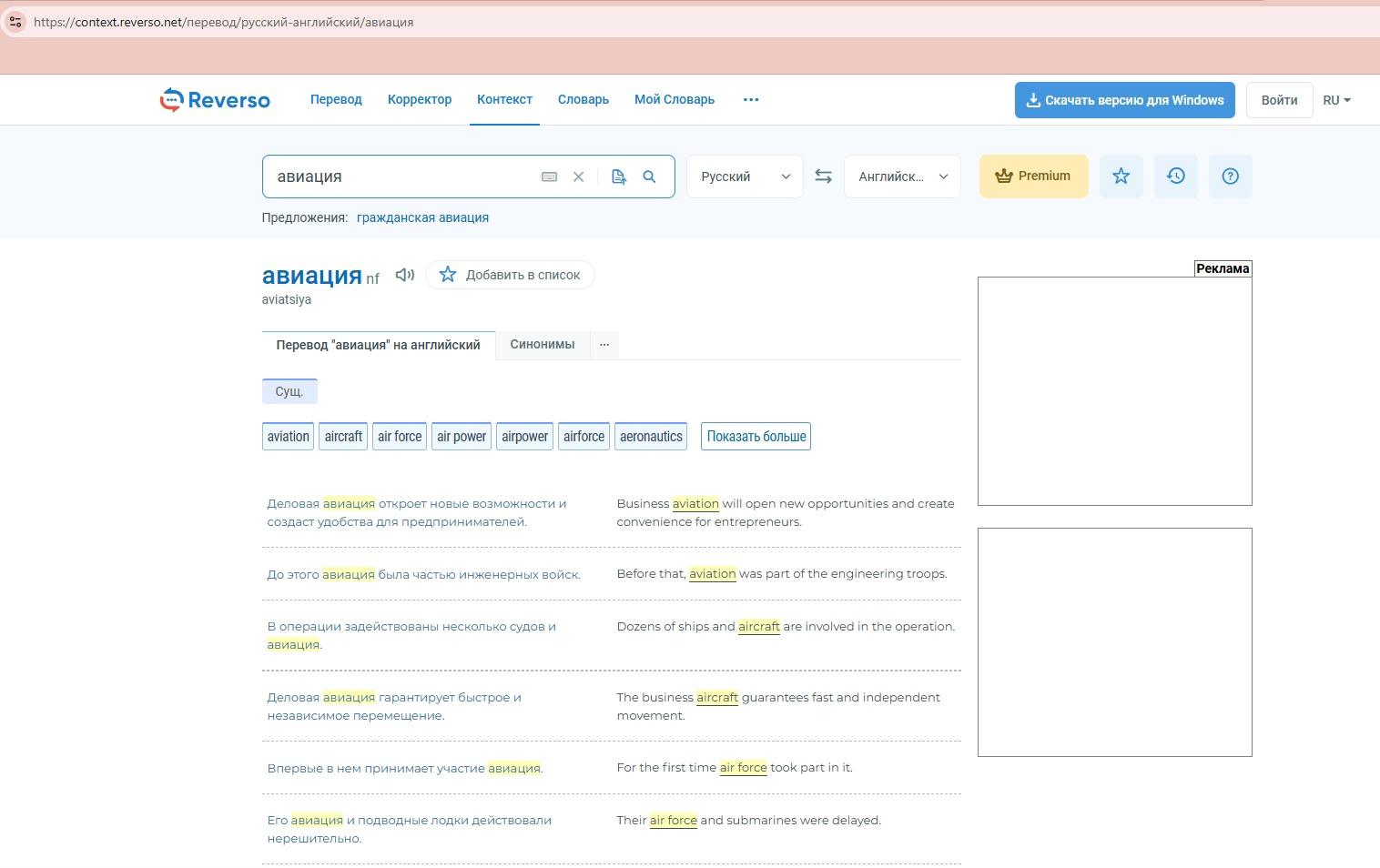Open the three-dots more menu in navigation
The width and height of the screenshot is (1380, 868).
(x=751, y=100)
